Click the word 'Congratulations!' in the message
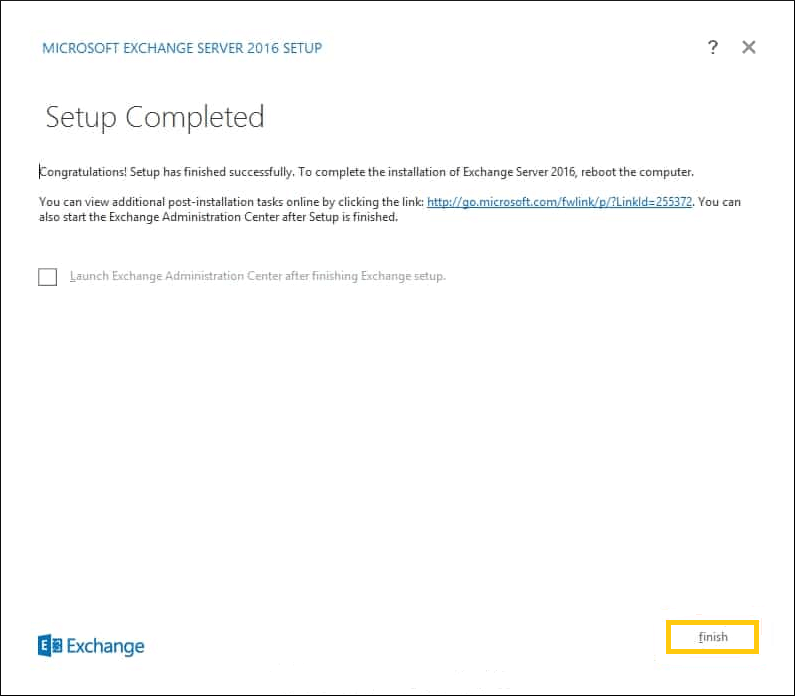This screenshot has width=795, height=696. (x=83, y=172)
